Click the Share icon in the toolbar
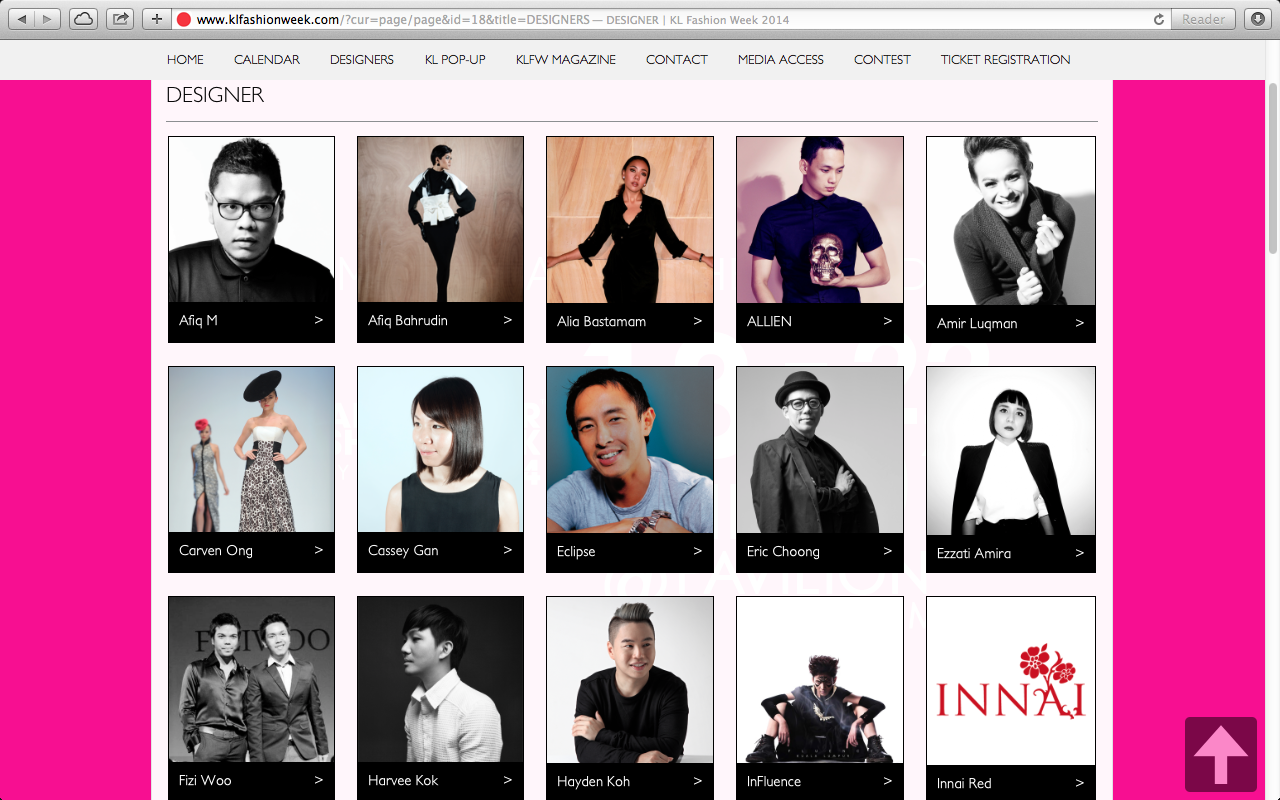1280x800 pixels. tap(120, 19)
